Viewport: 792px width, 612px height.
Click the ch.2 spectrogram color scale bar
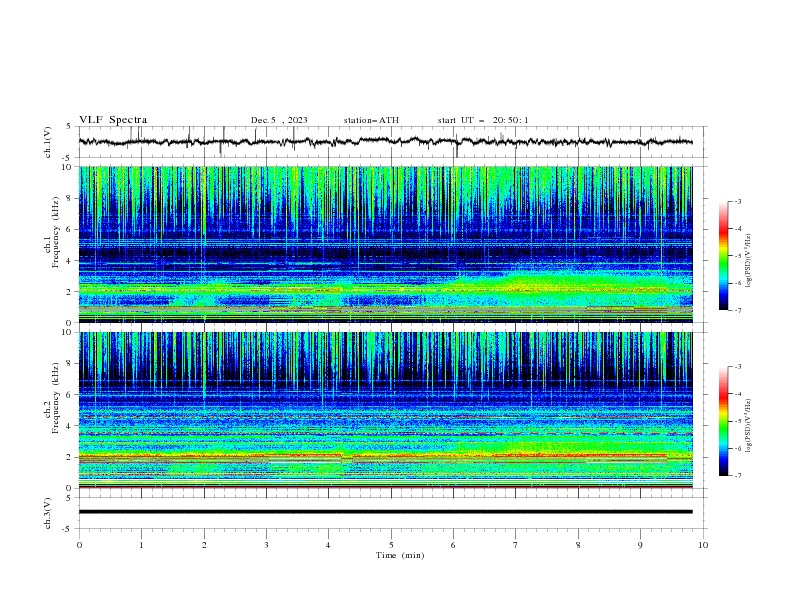point(723,421)
